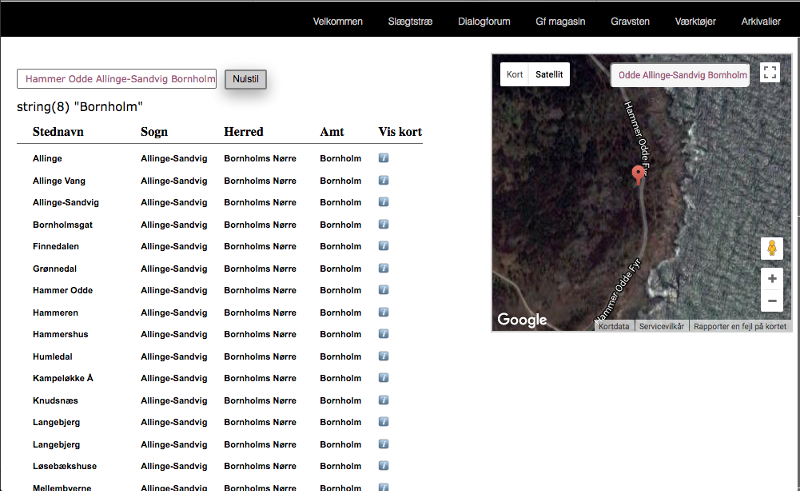Report a map error link
Screen dimensions: 800x491
click(739, 326)
